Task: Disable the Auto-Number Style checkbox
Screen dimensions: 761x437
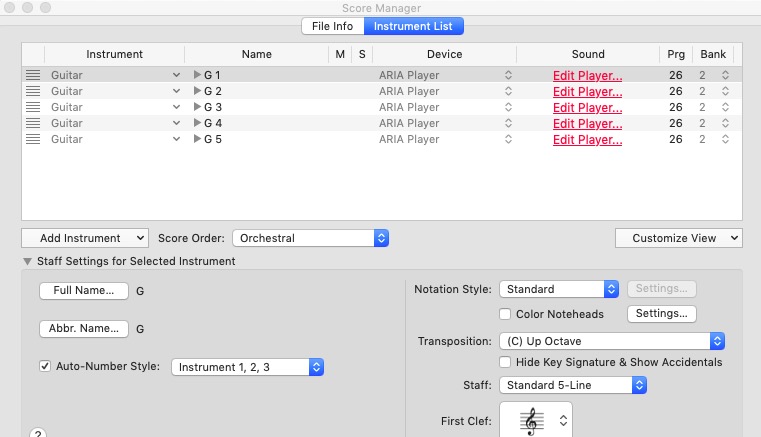Action: pos(45,366)
